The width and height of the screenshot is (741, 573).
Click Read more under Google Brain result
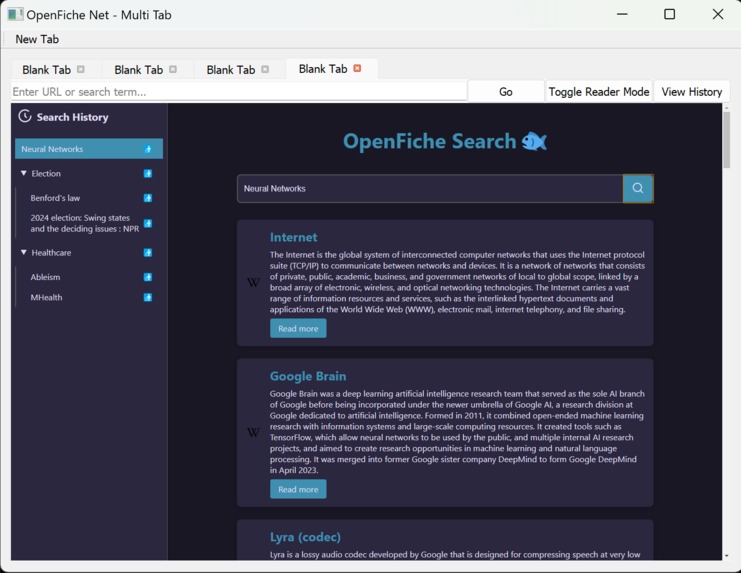pyautogui.click(x=298, y=489)
